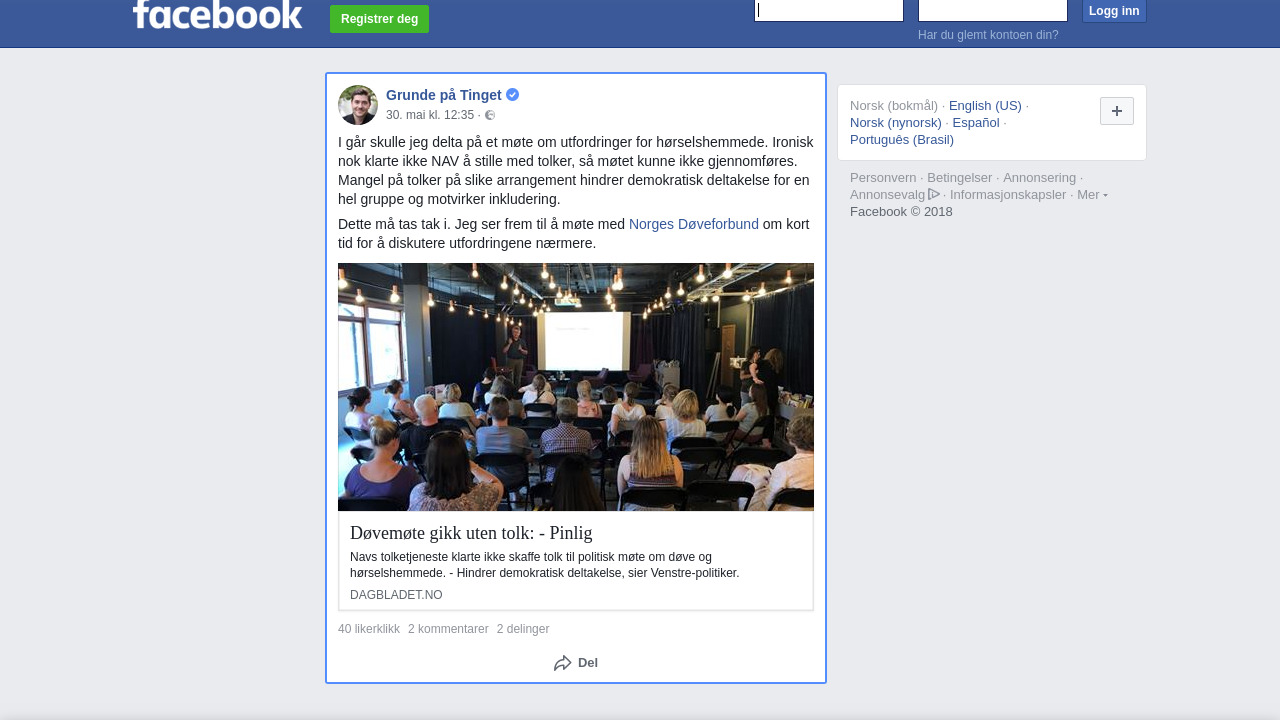The height and width of the screenshot is (720, 1280).
Task: Focus the email login field
Action: point(829,11)
